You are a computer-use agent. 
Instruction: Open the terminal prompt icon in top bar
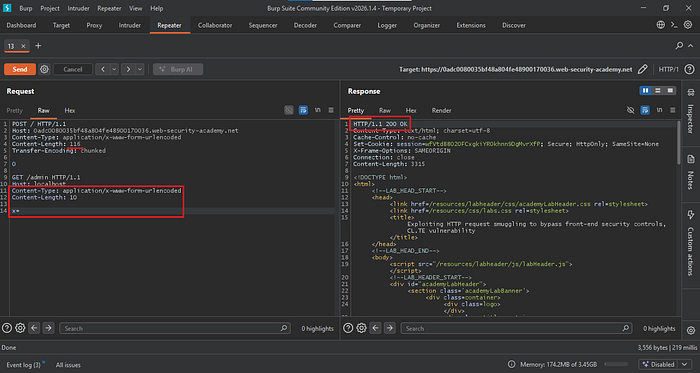coord(675,25)
